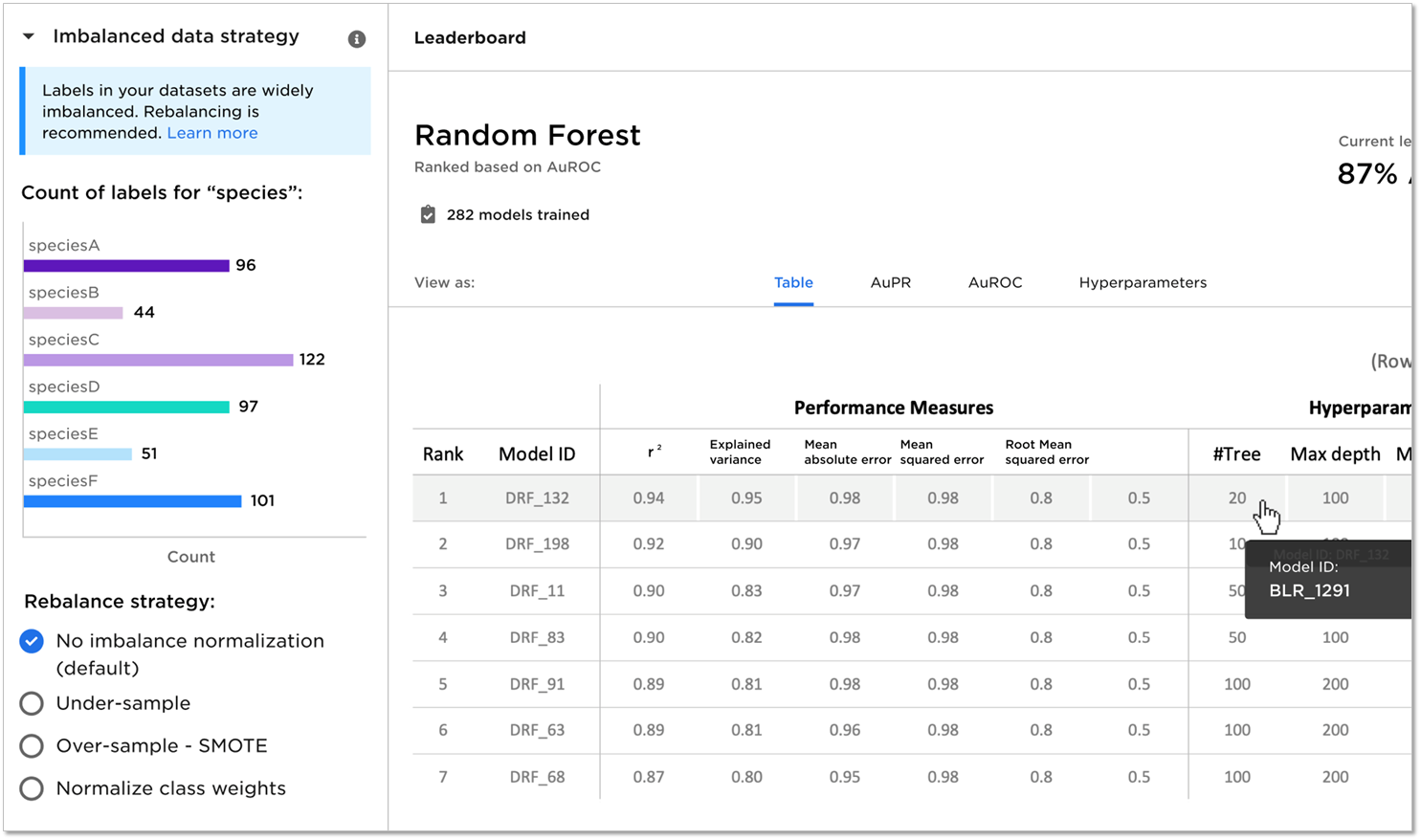This screenshot has width=1421, height=840.
Task: Click the BLR_1291 Model ID tooltip
Action: (x=1328, y=580)
